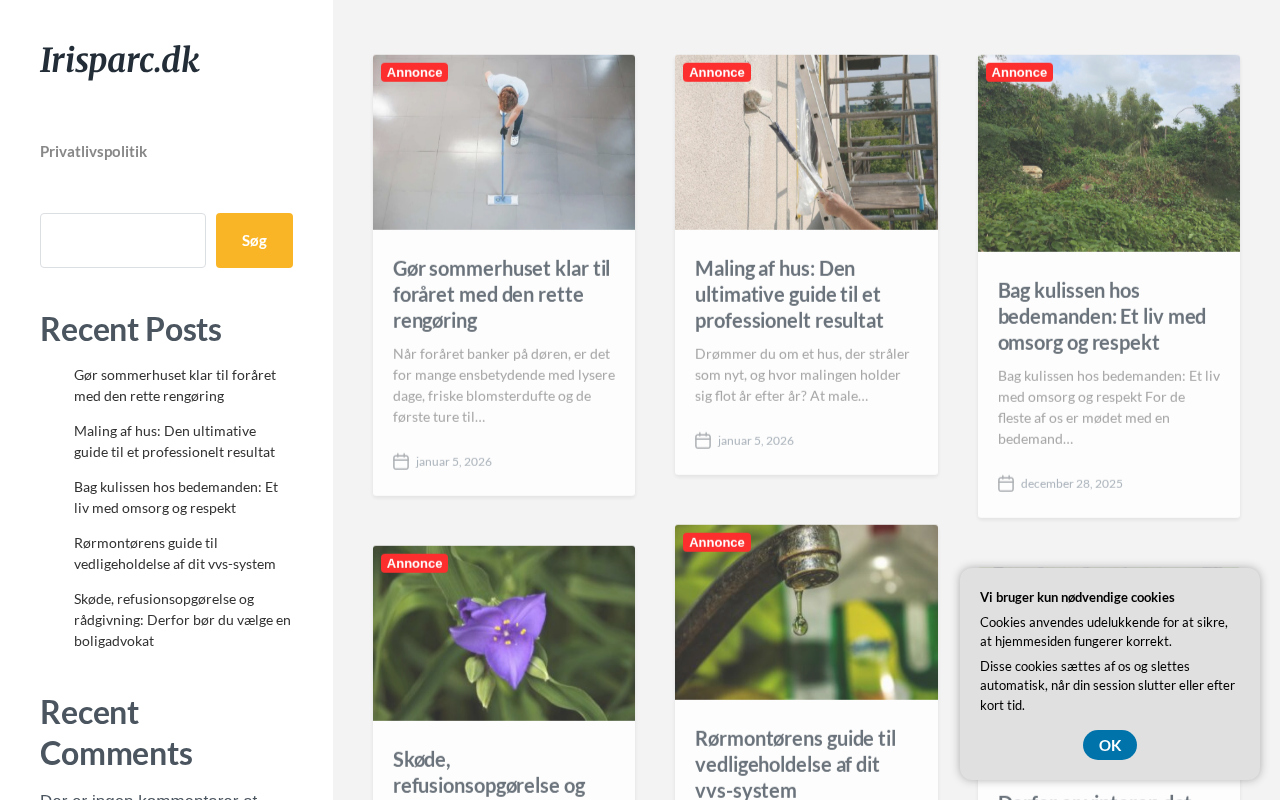Image resolution: width=1280 pixels, height=800 pixels.
Task: Open recent post Skøde, refusionsopgørelse in sidebar
Action: (182, 620)
